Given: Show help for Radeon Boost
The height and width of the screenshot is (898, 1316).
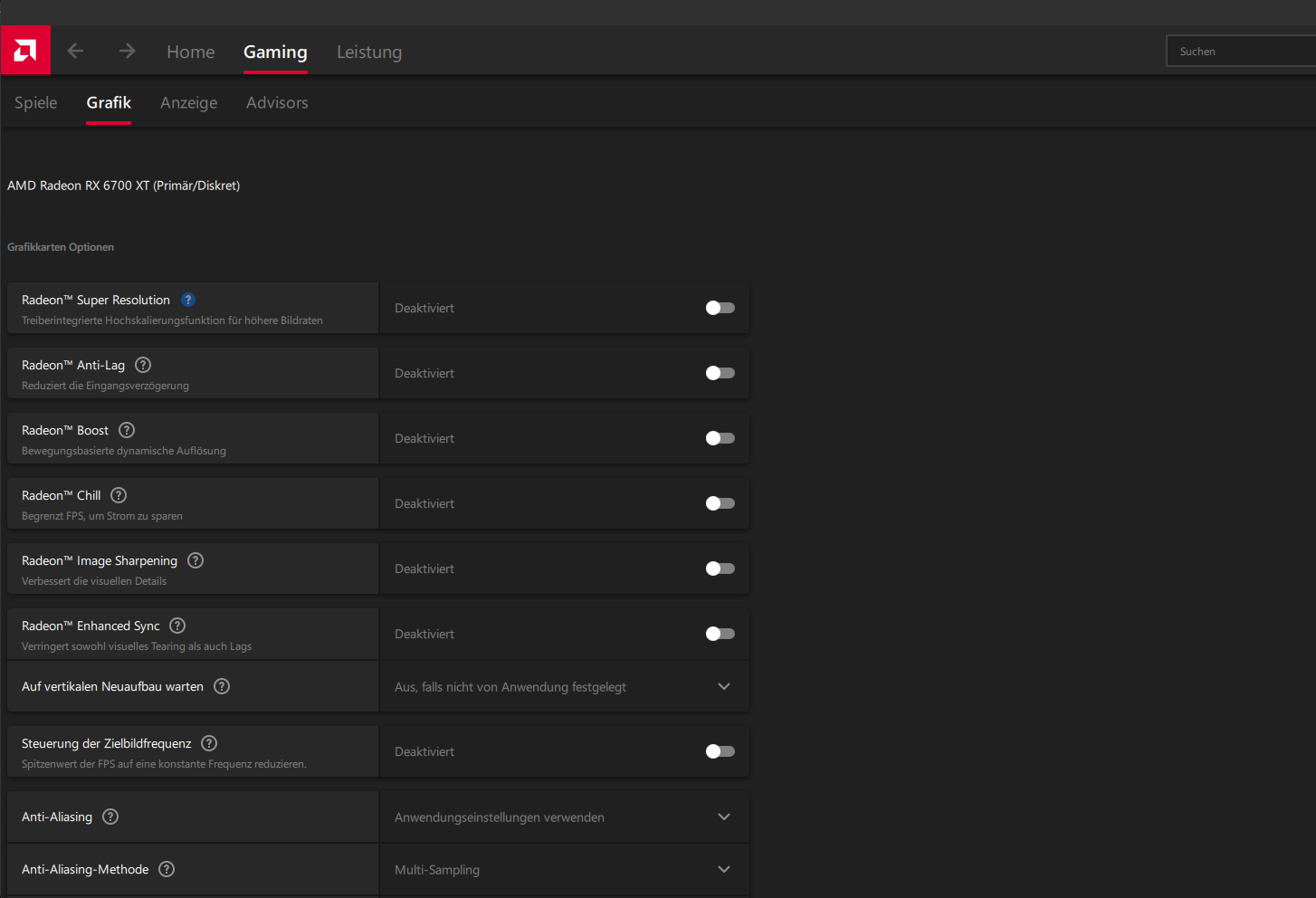Looking at the screenshot, I should pyautogui.click(x=127, y=430).
